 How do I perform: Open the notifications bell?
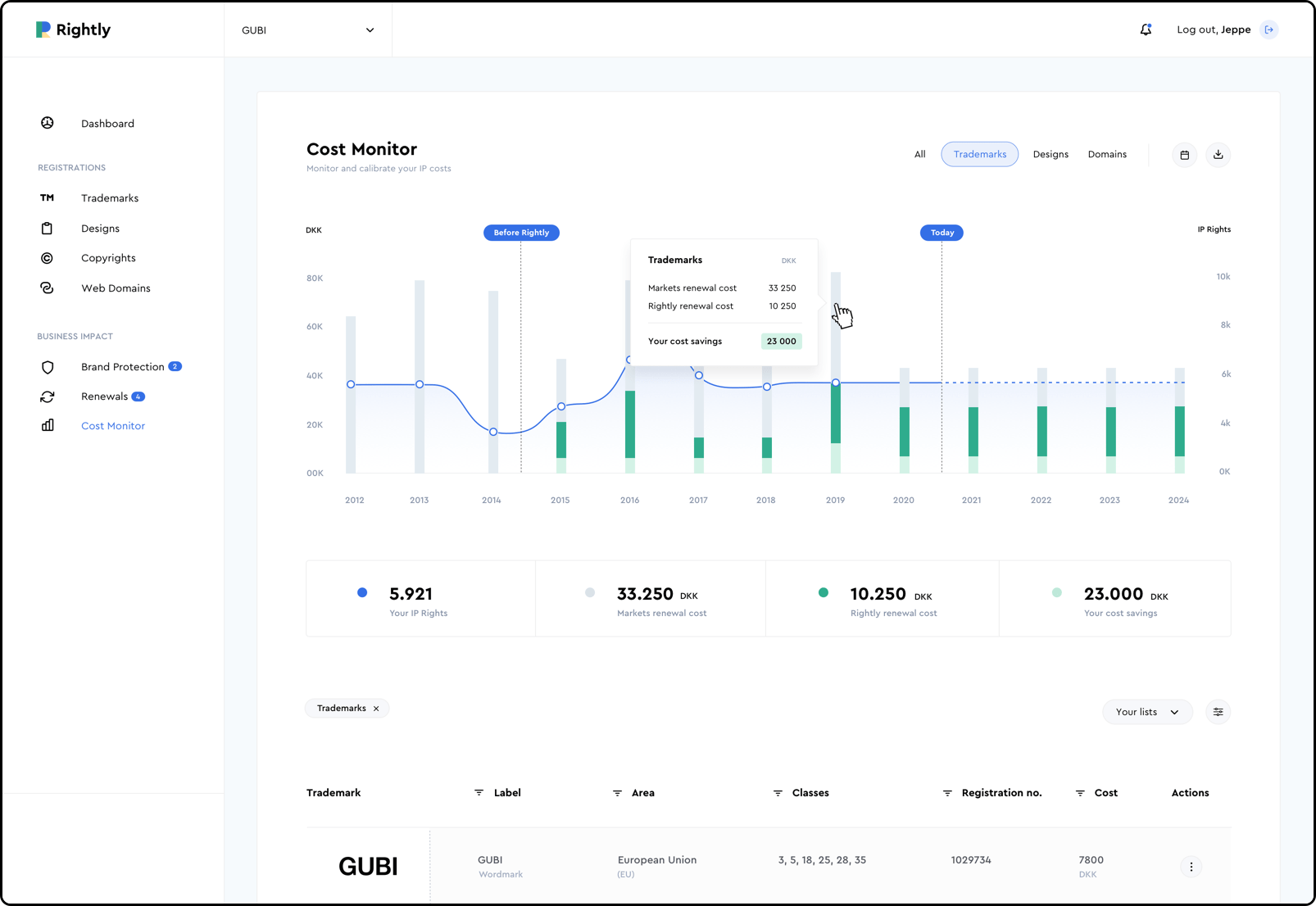pos(1146,29)
